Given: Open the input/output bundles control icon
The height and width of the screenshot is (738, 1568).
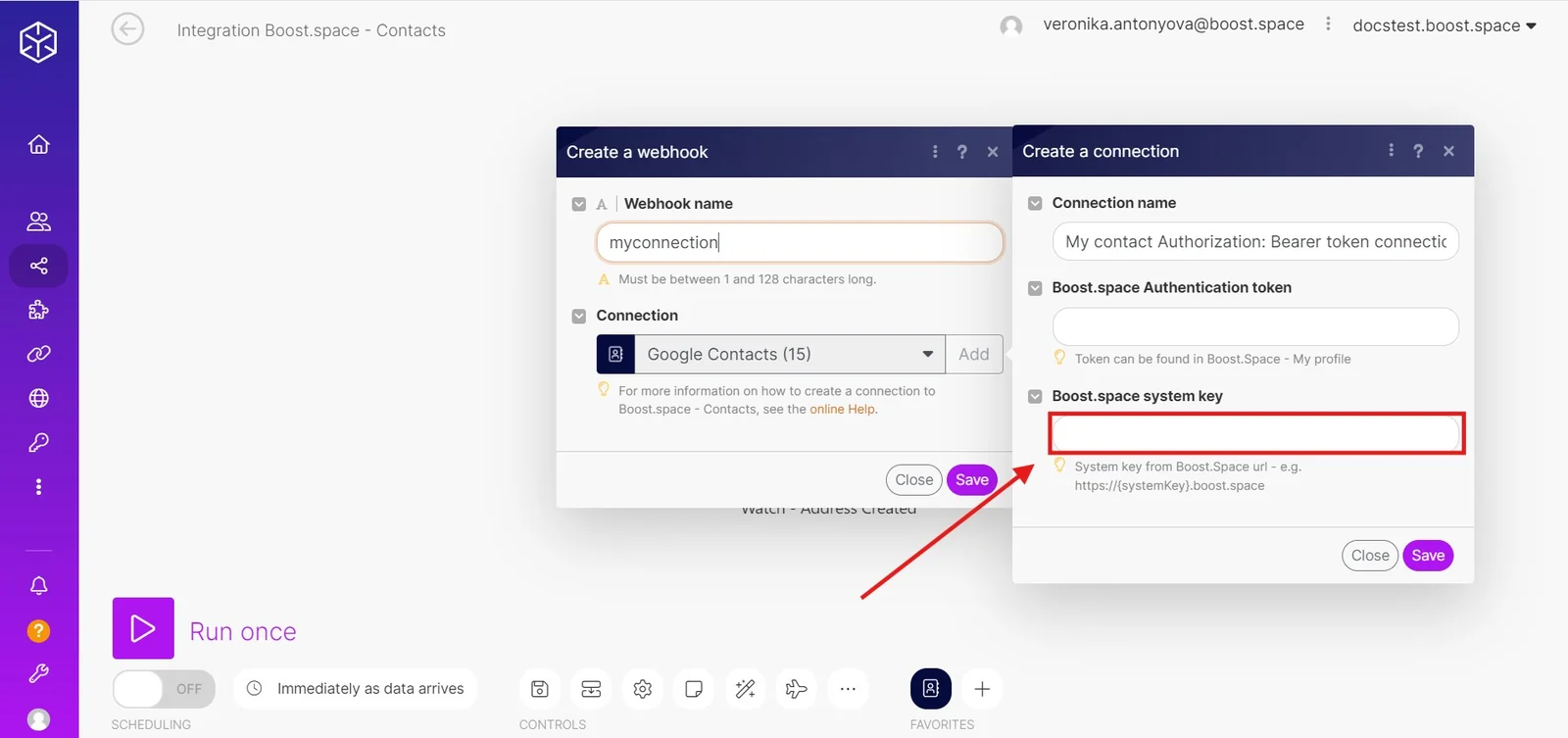Looking at the screenshot, I should click(x=591, y=689).
